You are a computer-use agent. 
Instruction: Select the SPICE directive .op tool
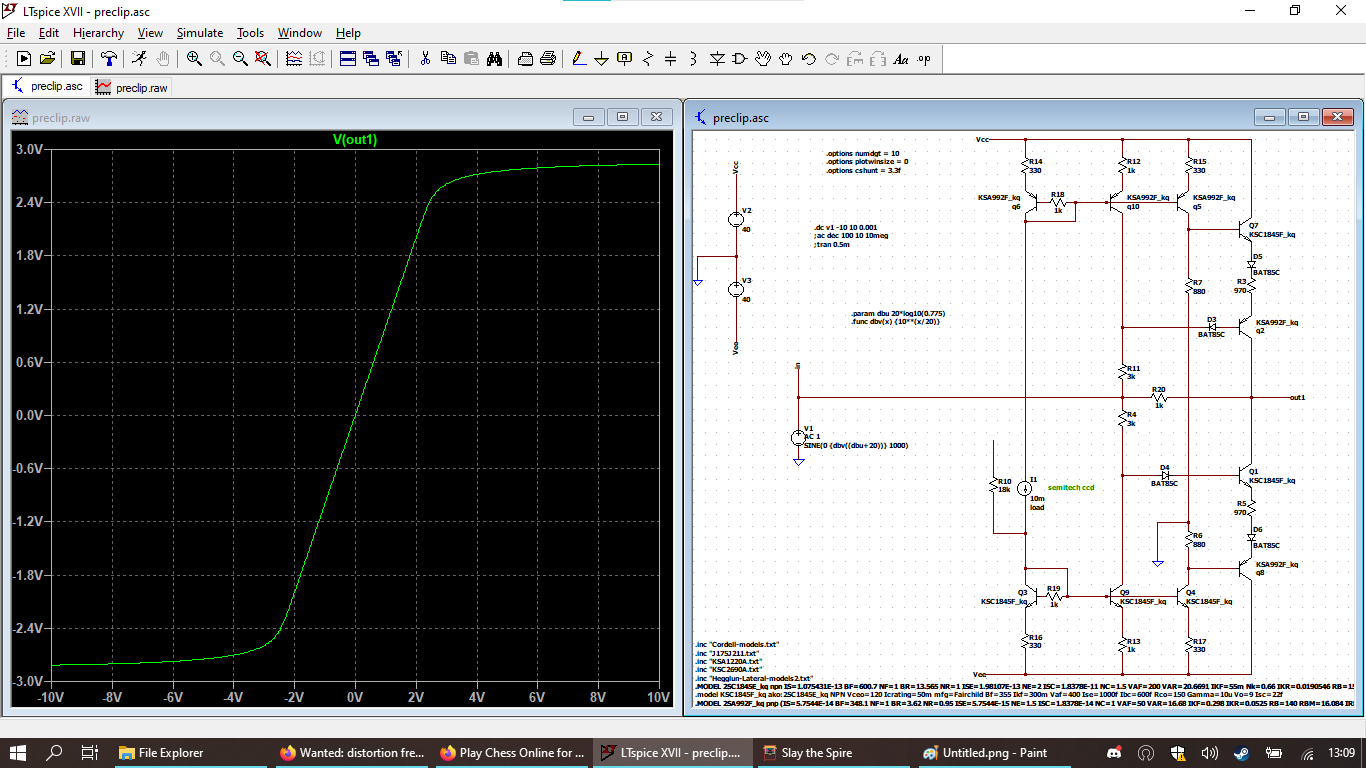click(924, 59)
